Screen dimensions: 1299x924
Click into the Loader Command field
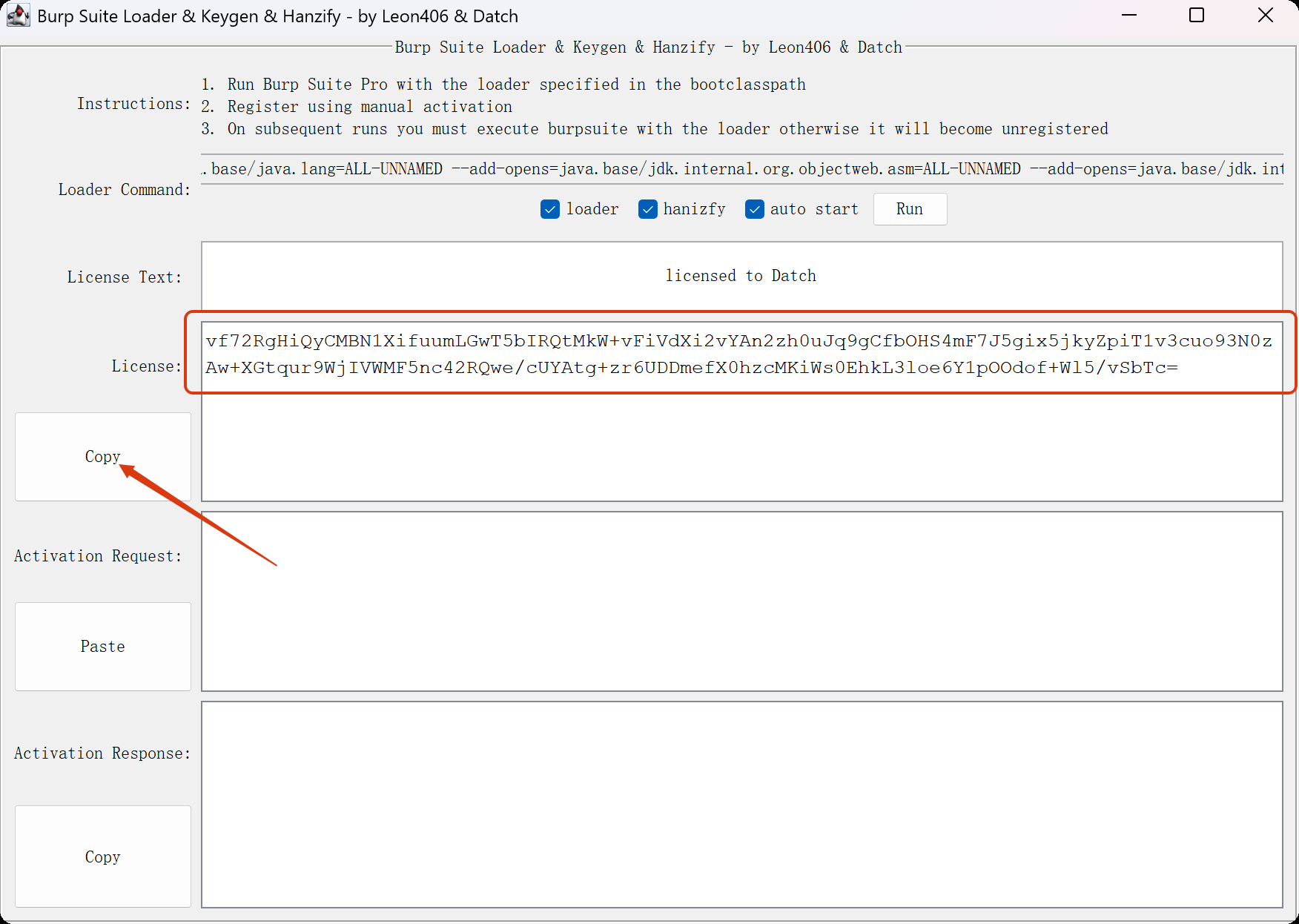pyautogui.click(x=741, y=169)
